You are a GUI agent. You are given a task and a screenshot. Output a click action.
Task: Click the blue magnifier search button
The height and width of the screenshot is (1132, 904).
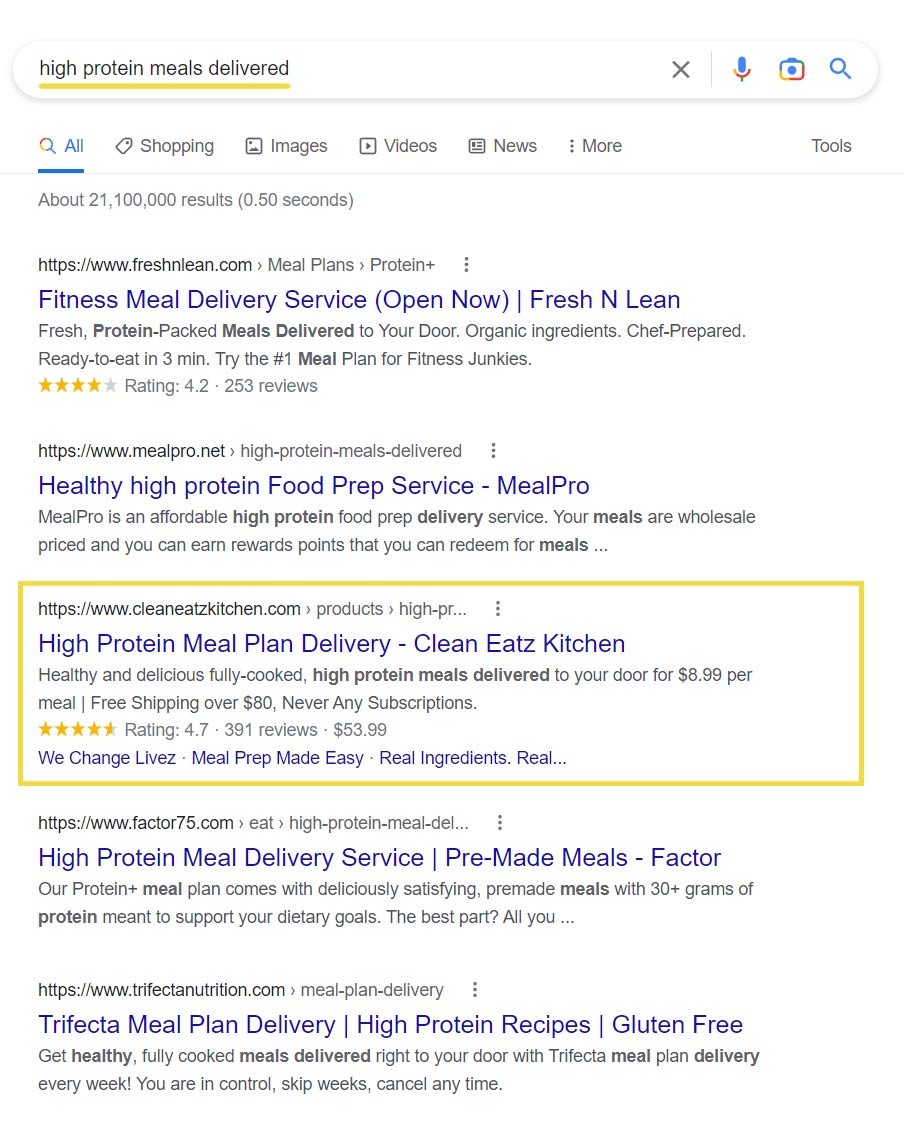coord(840,69)
